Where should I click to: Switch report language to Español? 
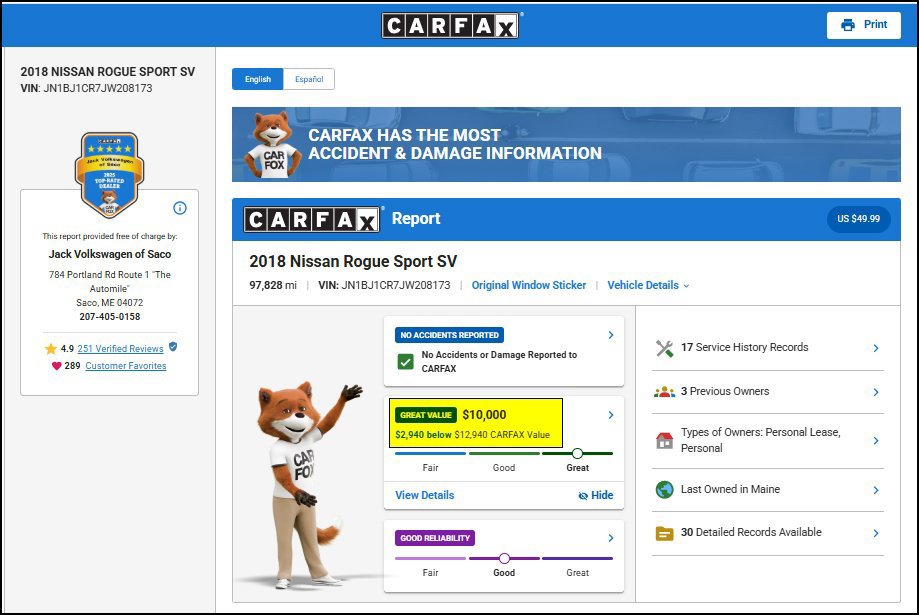click(309, 79)
